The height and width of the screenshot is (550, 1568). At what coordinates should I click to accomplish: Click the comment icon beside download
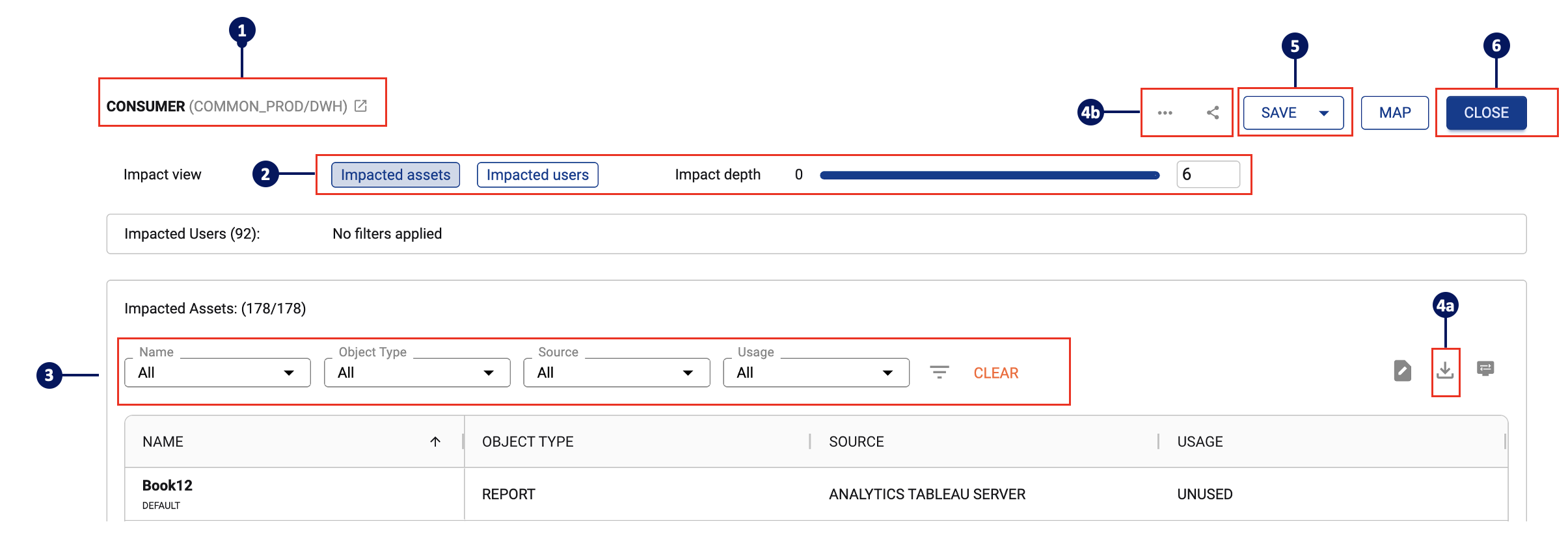[x=1485, y=369]
